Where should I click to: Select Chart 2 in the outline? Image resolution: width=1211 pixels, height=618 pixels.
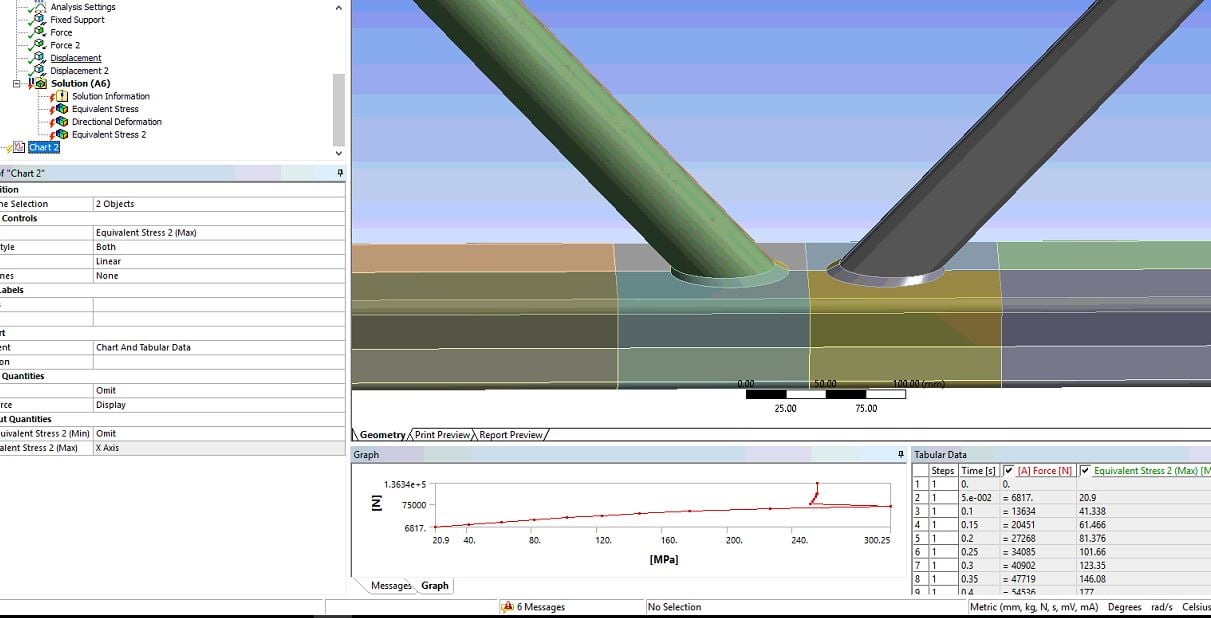tap(44, 147)
